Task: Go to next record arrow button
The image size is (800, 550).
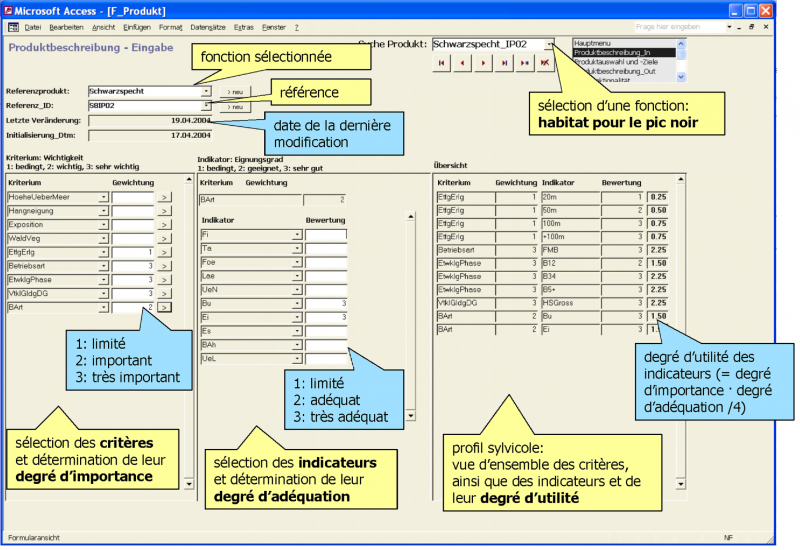Action: click(483, 63)
